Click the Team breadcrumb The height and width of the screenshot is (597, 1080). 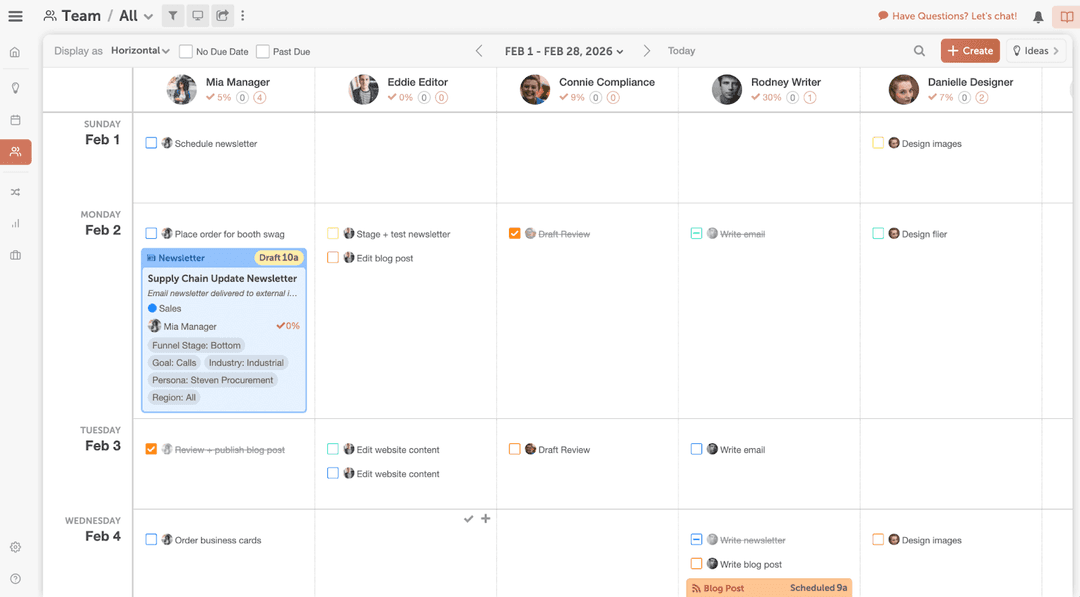tap(72, 16)
